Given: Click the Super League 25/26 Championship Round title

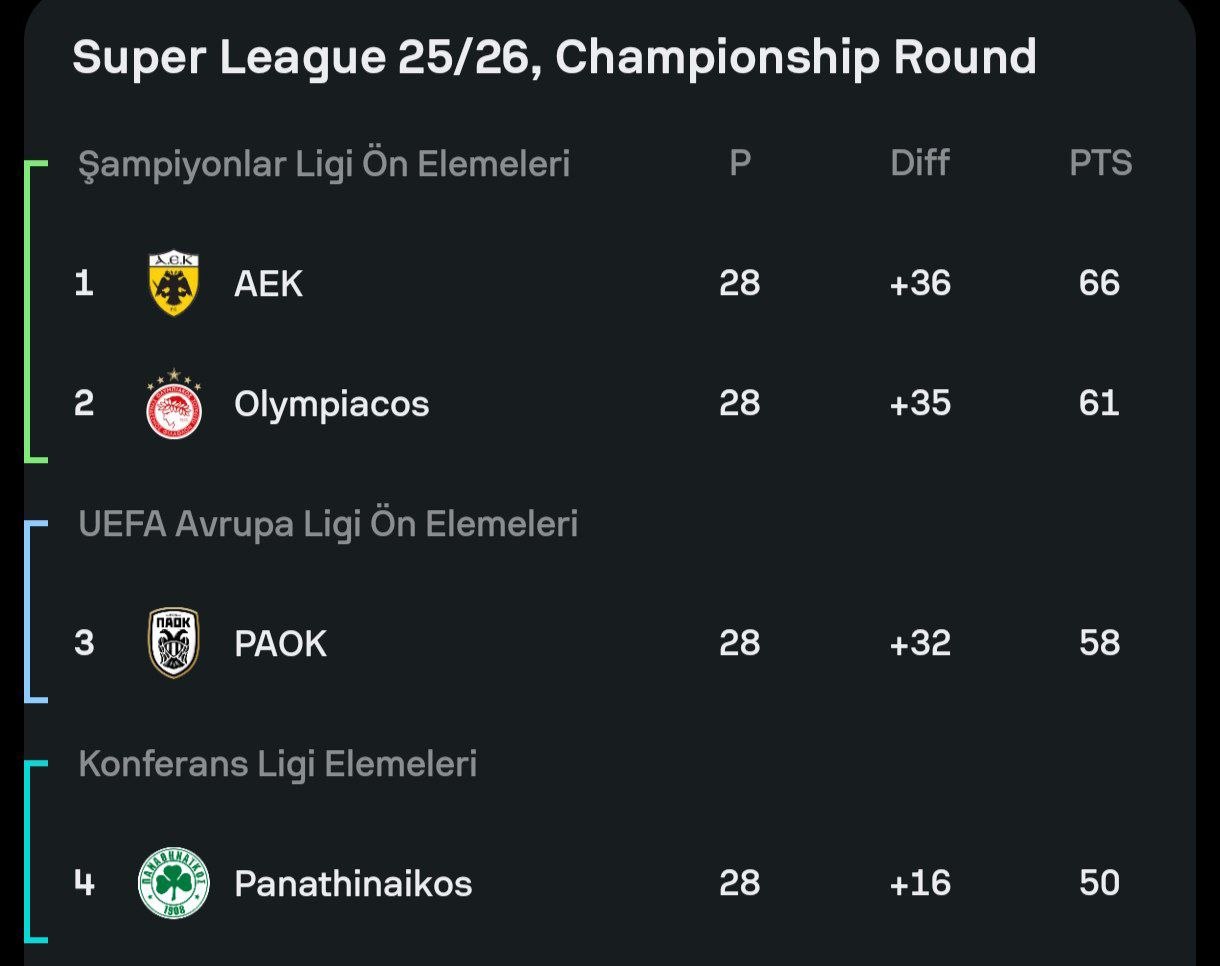Looking at the screenshot, I should 554,57.
